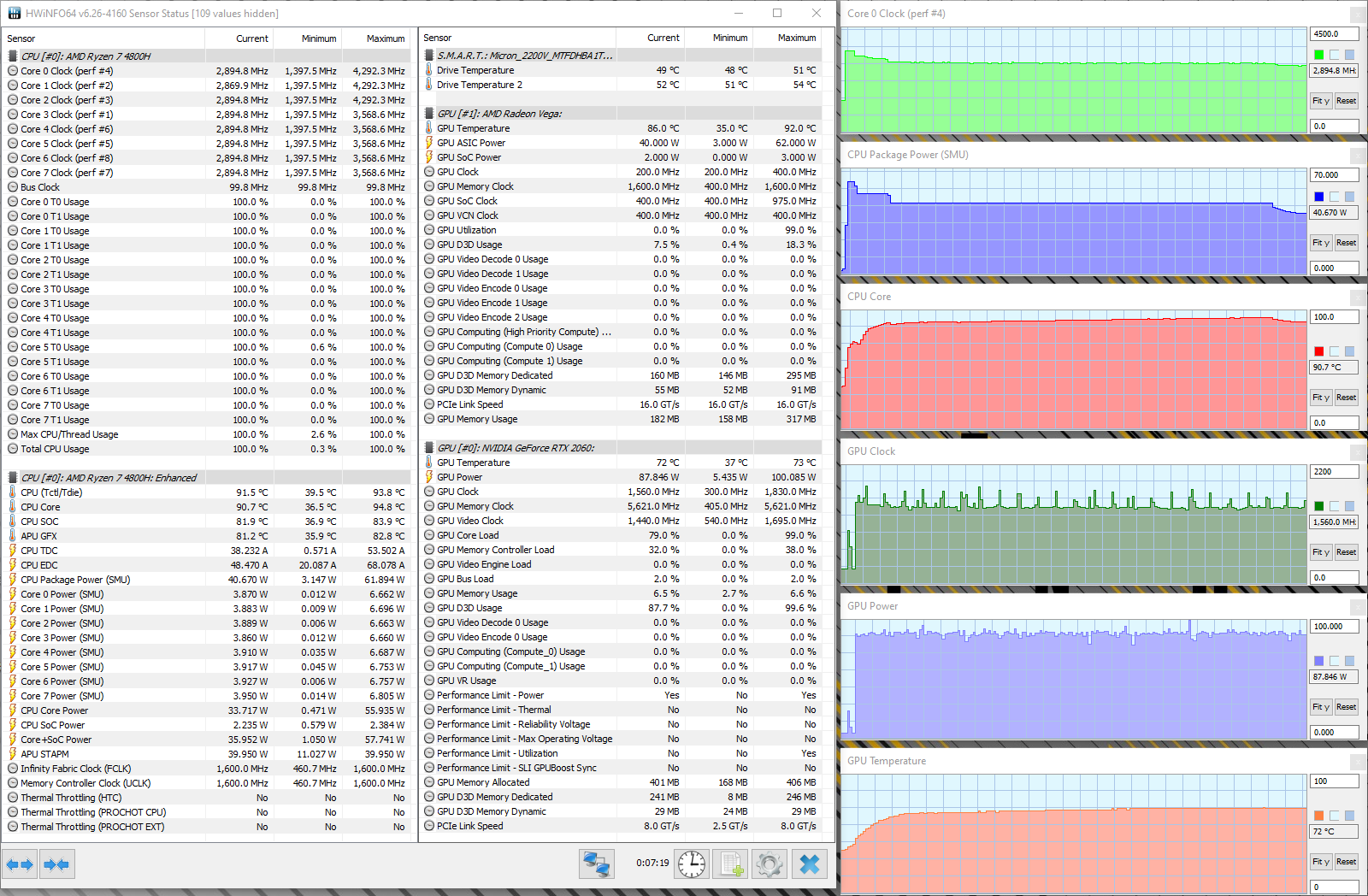
Task: Reset the elapsed timer using the clock icon
Action: [x=692, y=864]
